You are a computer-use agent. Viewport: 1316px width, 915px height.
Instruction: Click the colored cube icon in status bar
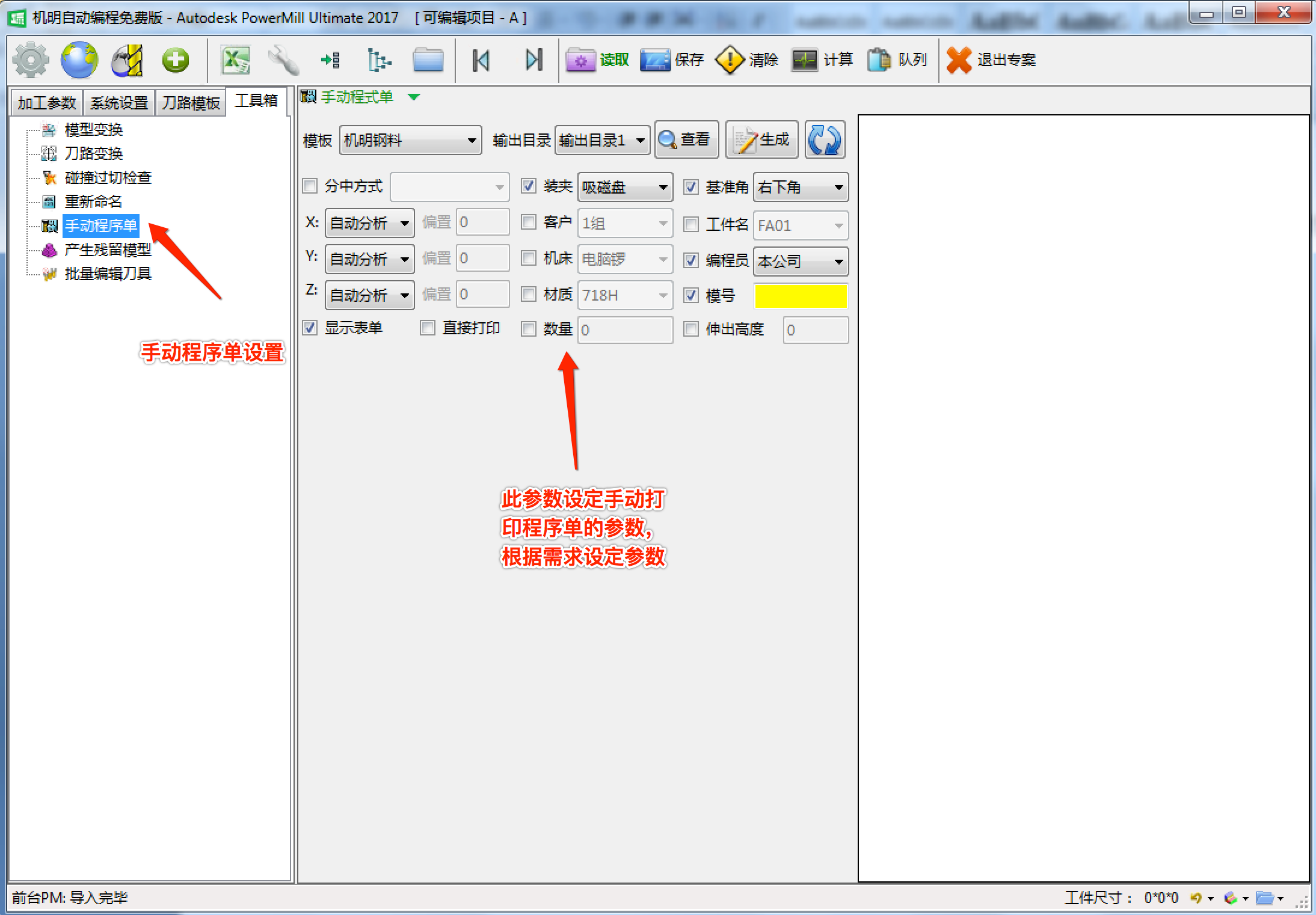pos(1230,898)
